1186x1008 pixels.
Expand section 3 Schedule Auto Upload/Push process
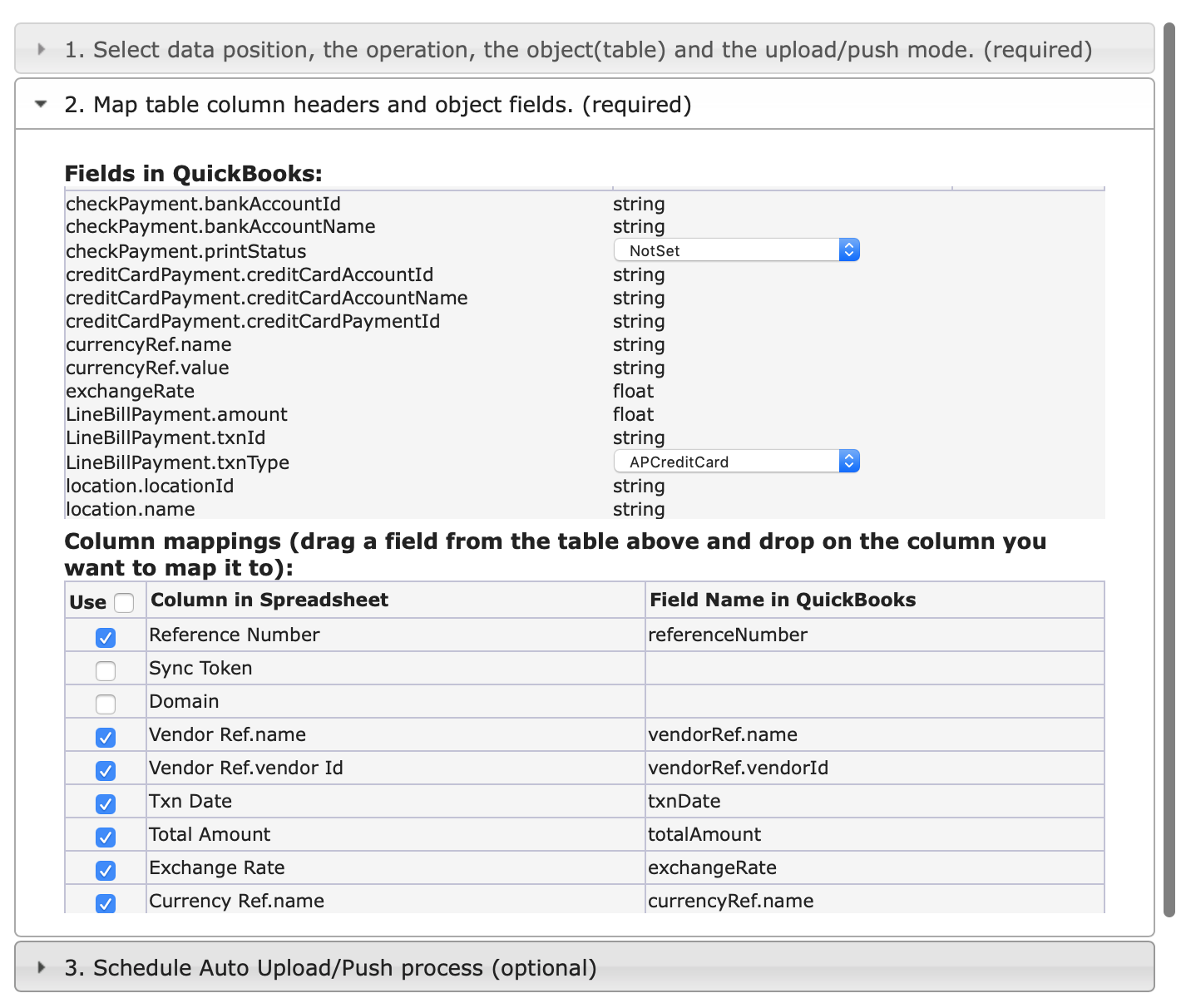tap(584, 967)
